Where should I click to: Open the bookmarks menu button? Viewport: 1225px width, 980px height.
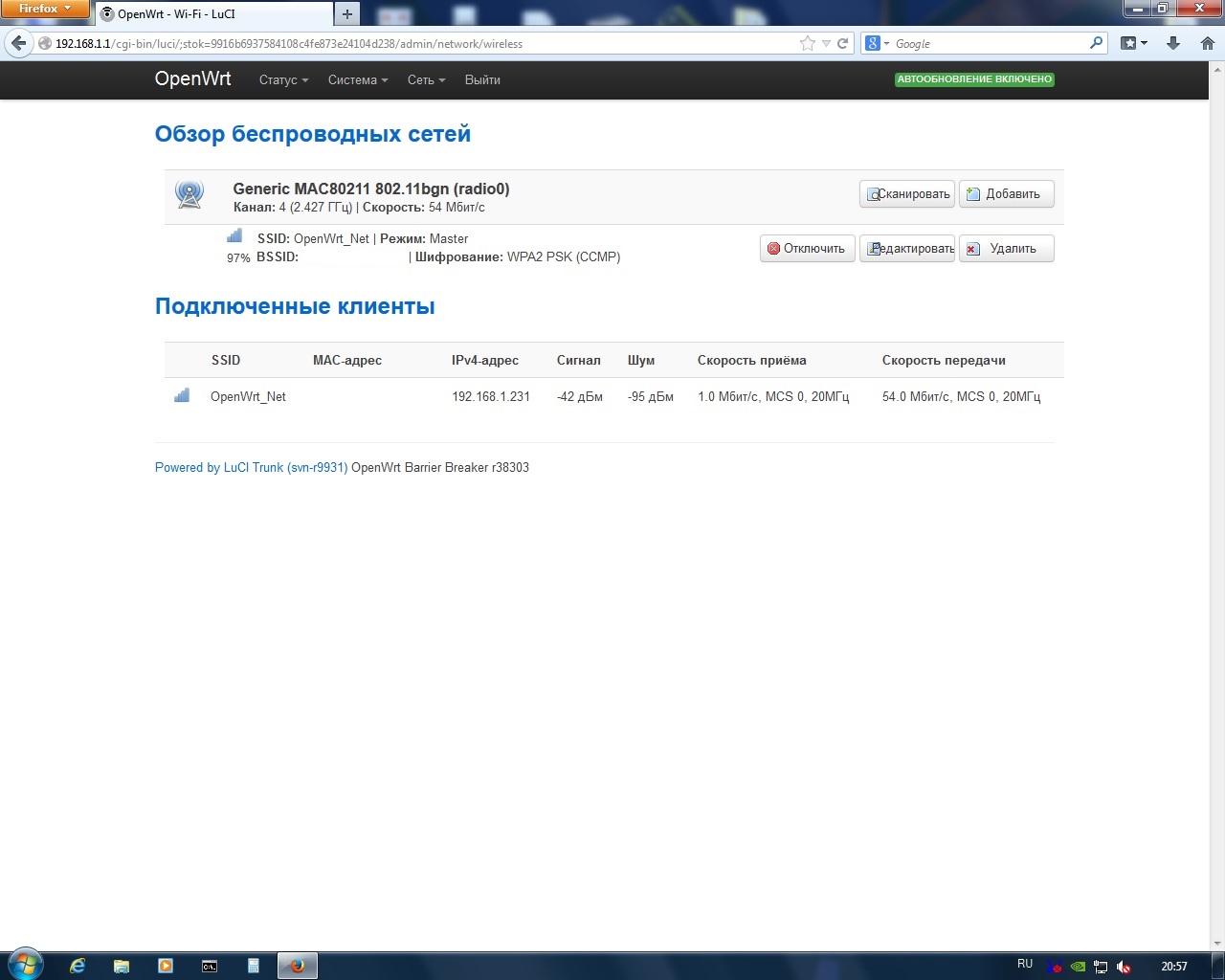1133,43
